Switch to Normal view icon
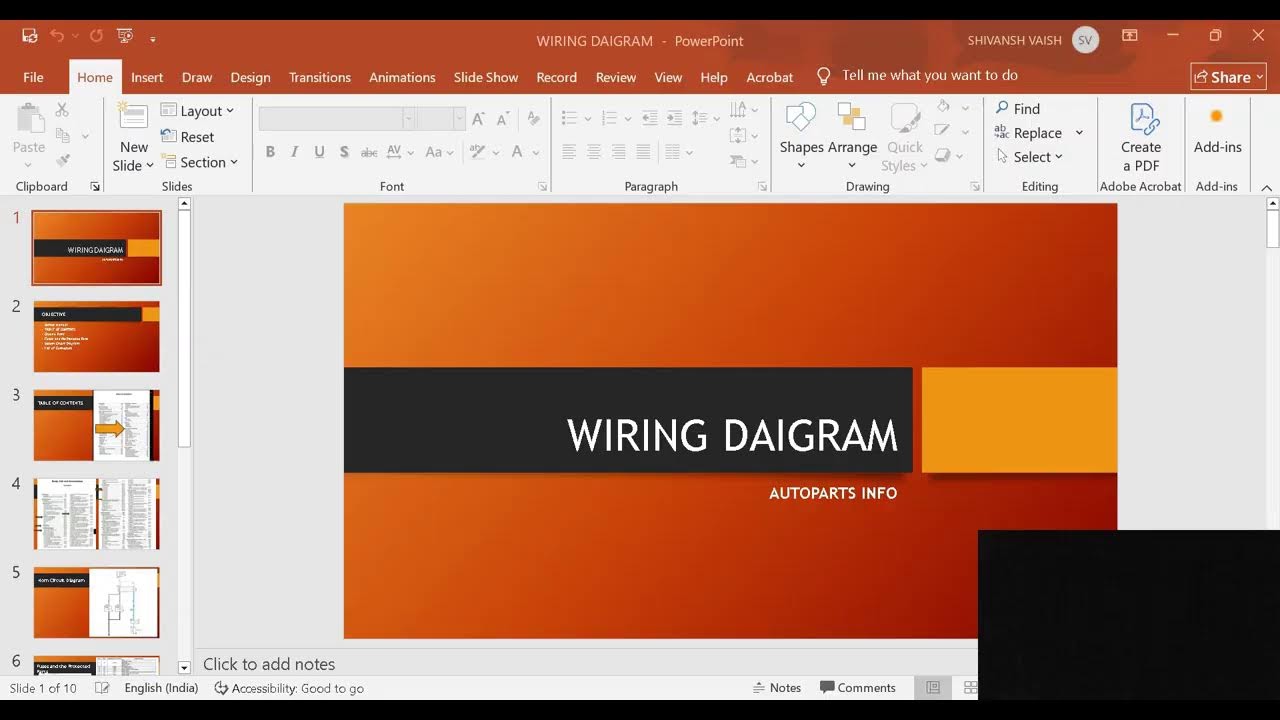The height and width of the screenshot is (720, 1280). pyautogui.click(x=933, y=688)
